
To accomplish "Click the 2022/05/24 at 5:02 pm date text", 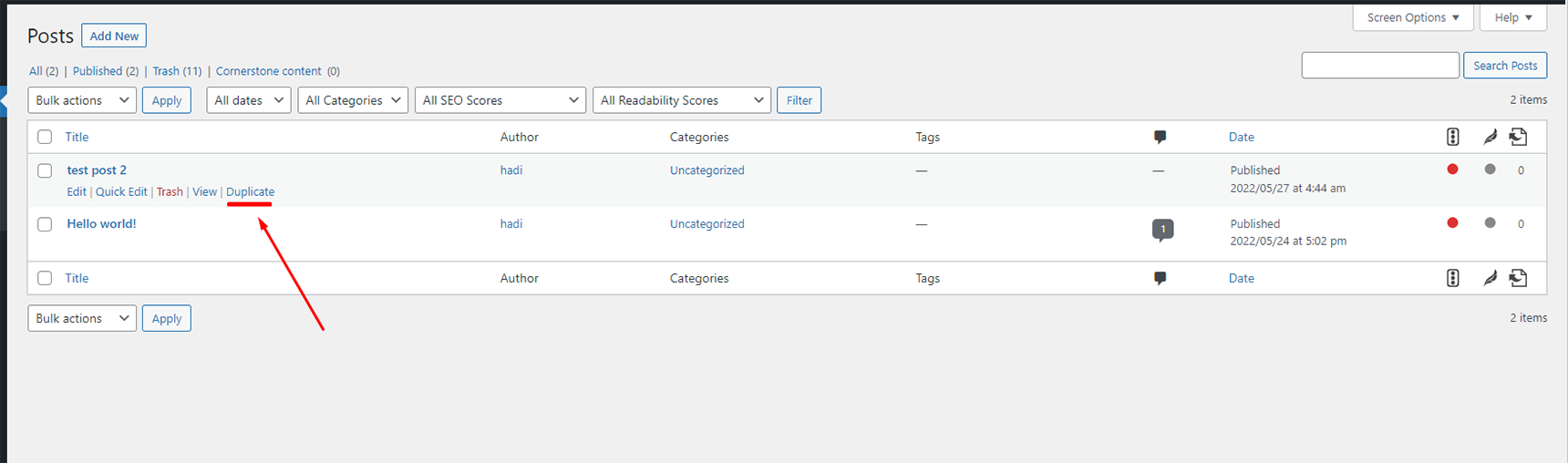I will click(x=1288, y=242).
